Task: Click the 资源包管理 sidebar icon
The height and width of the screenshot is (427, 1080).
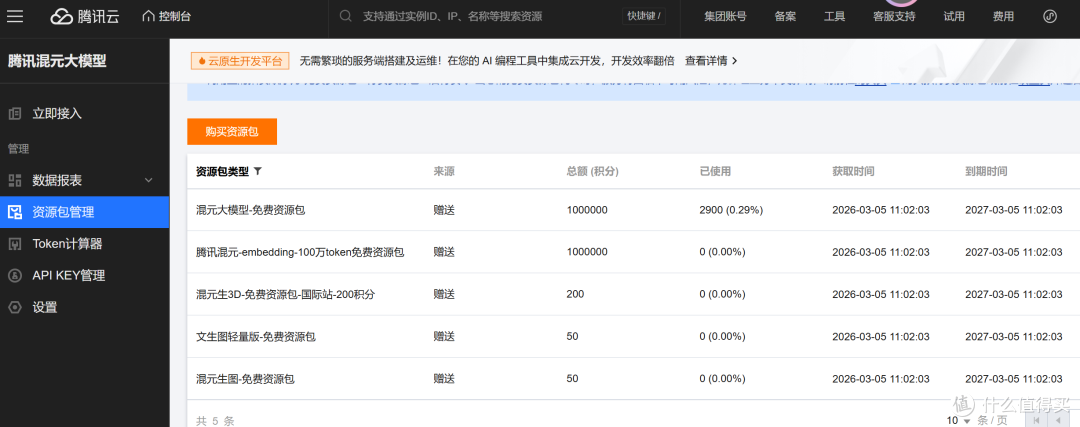Action: click(14, 212)
